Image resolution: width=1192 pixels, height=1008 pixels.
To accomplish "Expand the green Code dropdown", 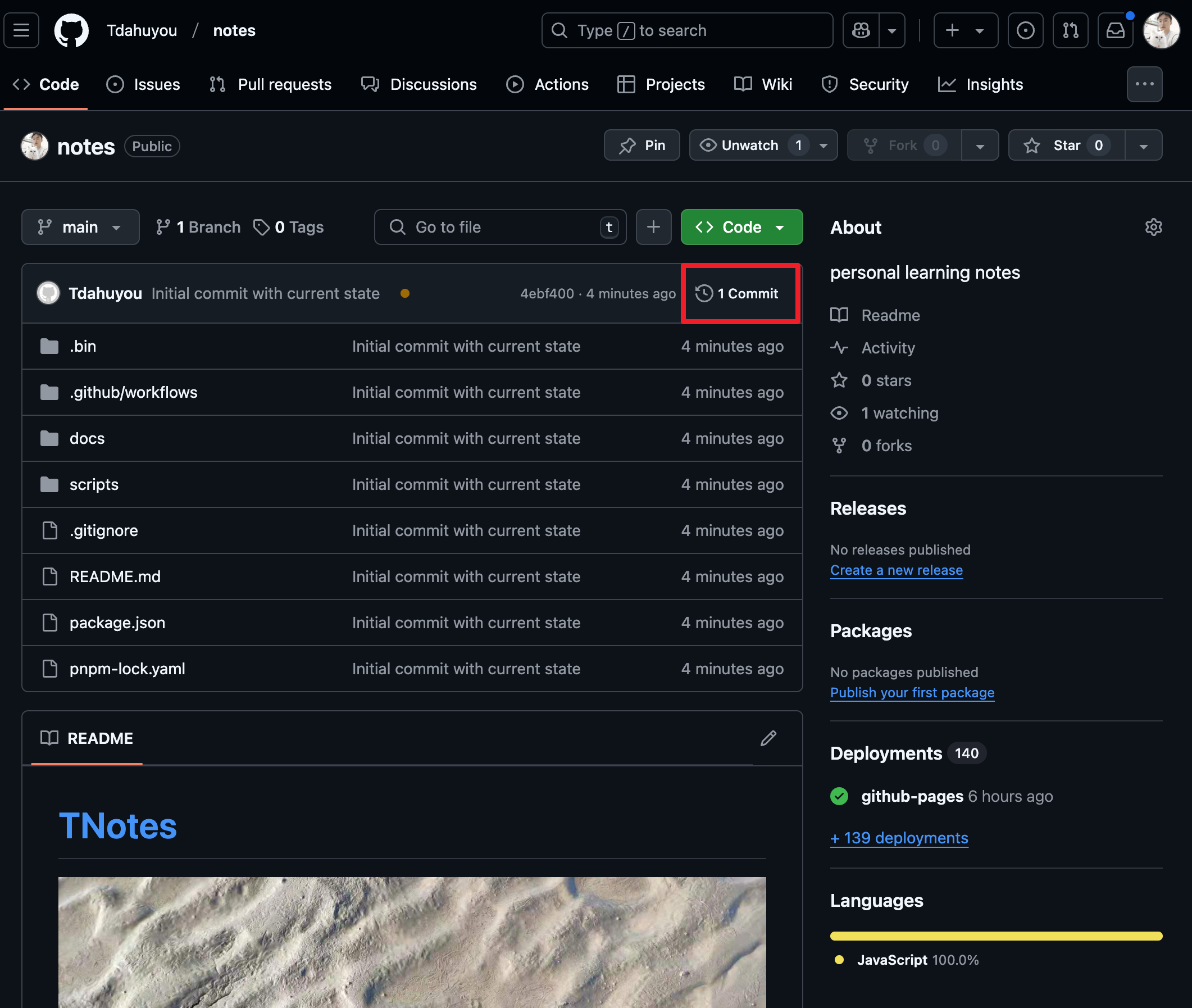I will 741,227.
